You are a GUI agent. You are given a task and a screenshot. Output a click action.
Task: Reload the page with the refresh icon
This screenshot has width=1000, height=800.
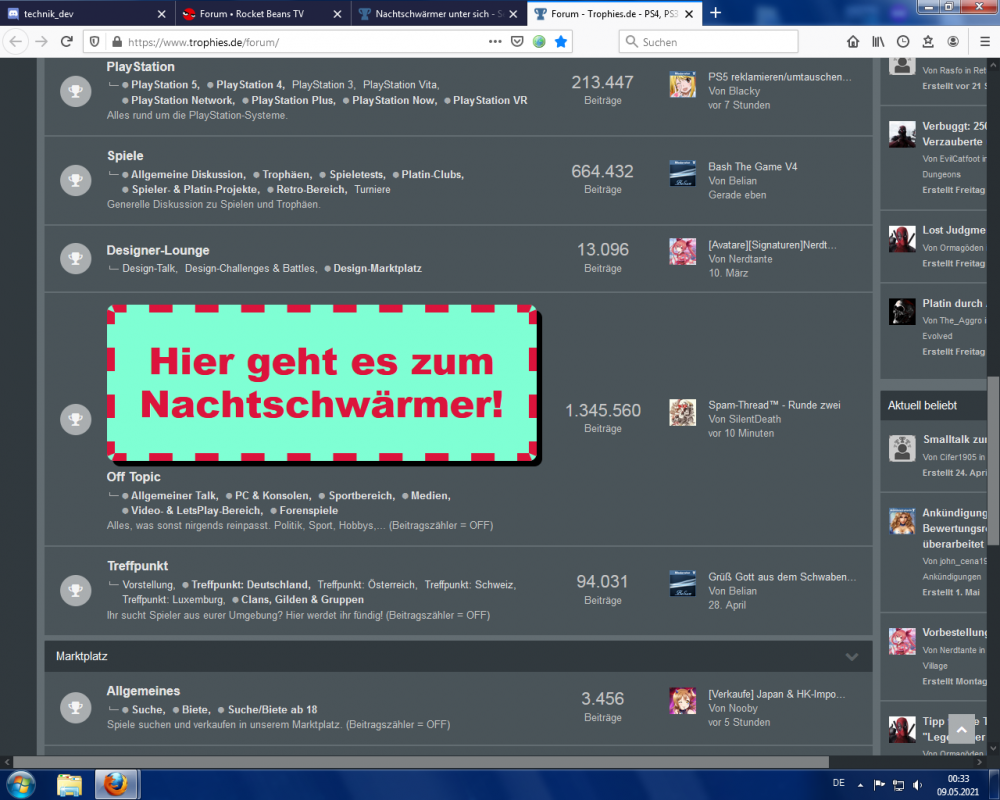(x=67, y=42)
